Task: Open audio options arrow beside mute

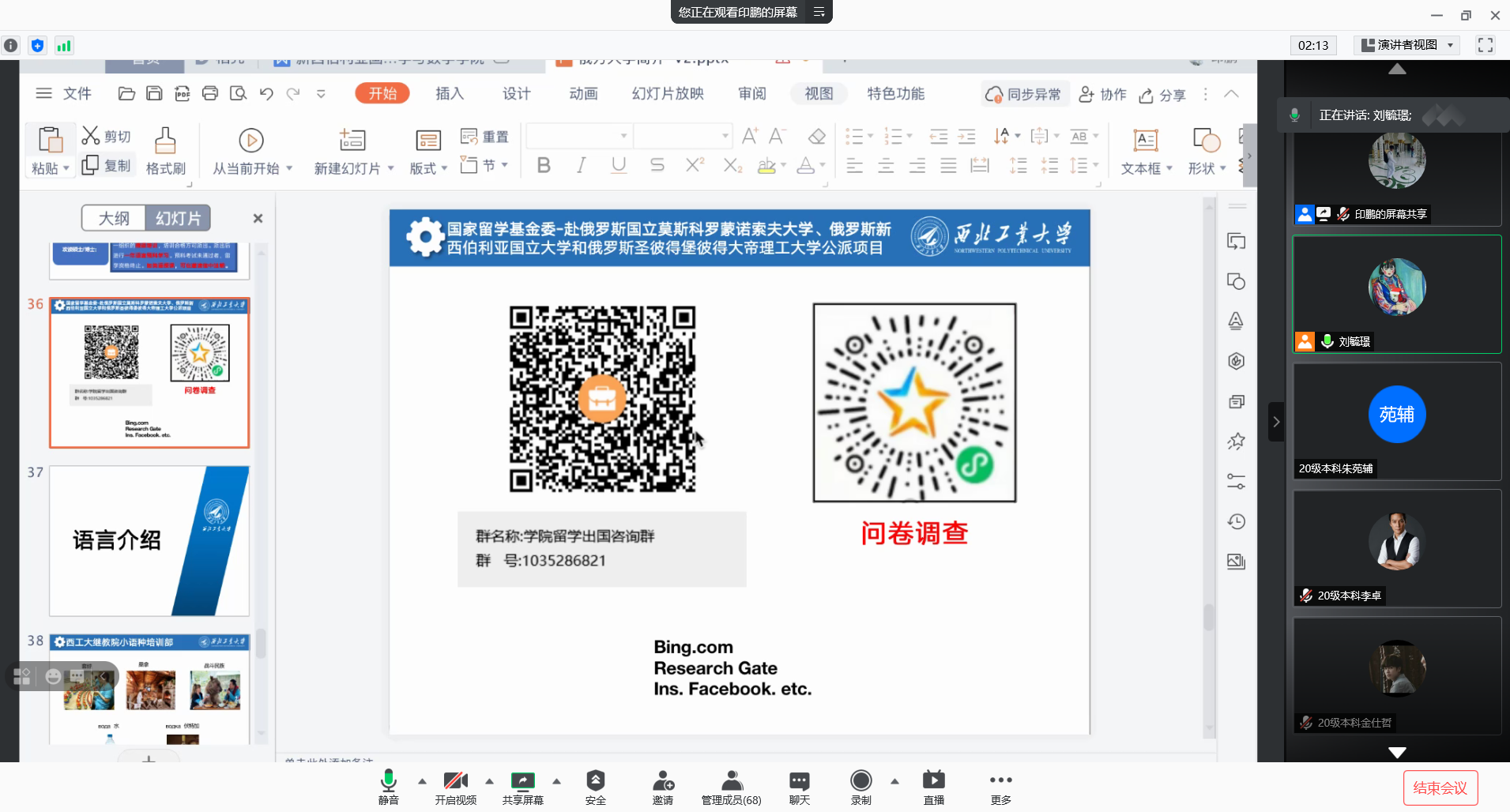Action: click(x=422, y=781)
